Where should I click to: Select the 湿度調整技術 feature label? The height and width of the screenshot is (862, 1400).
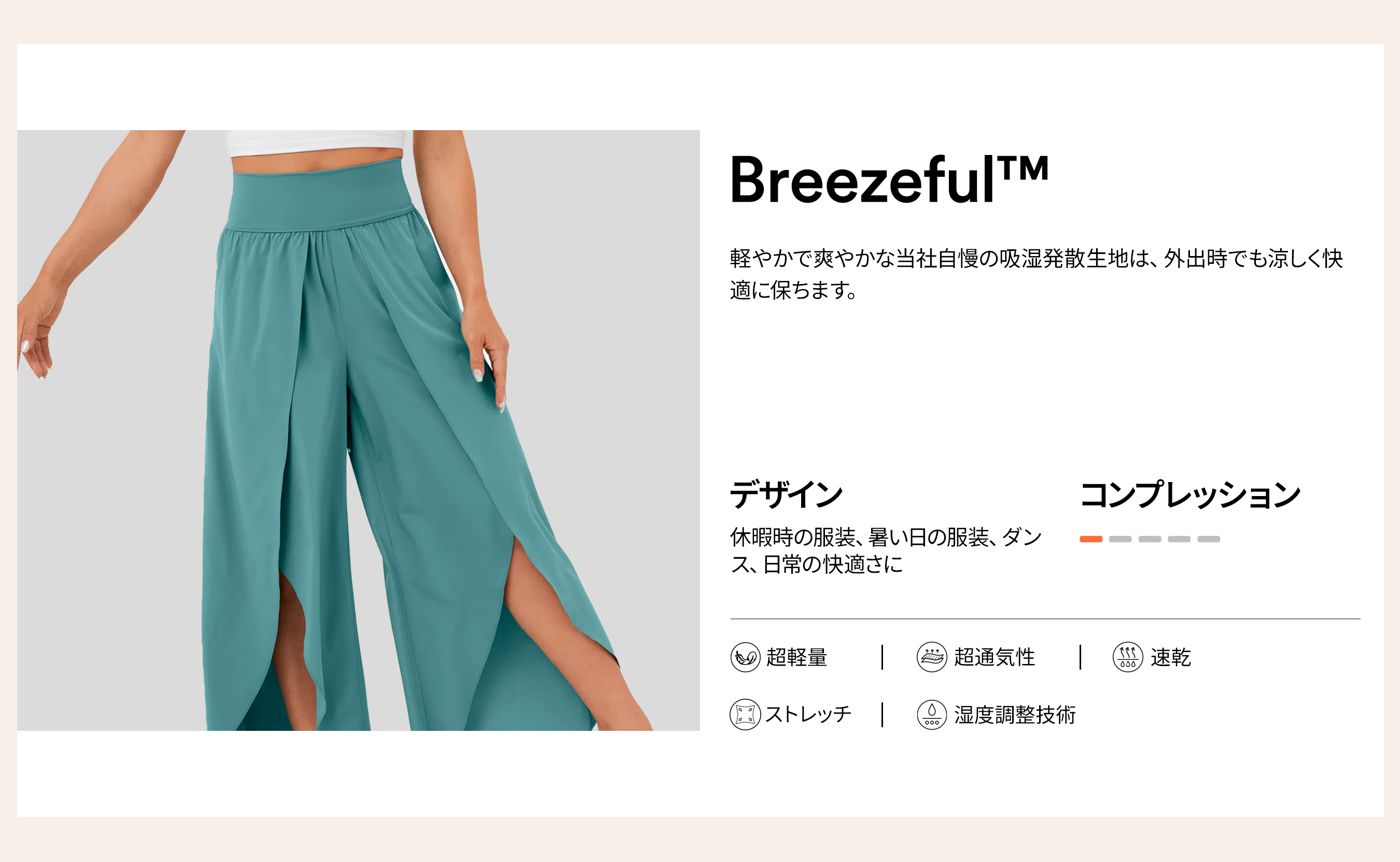1015,715
